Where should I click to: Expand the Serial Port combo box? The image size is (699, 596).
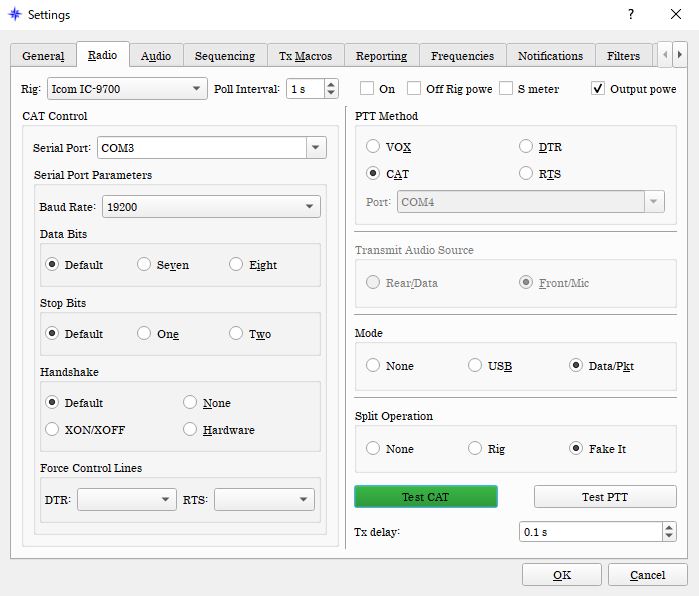pos(316,148)
